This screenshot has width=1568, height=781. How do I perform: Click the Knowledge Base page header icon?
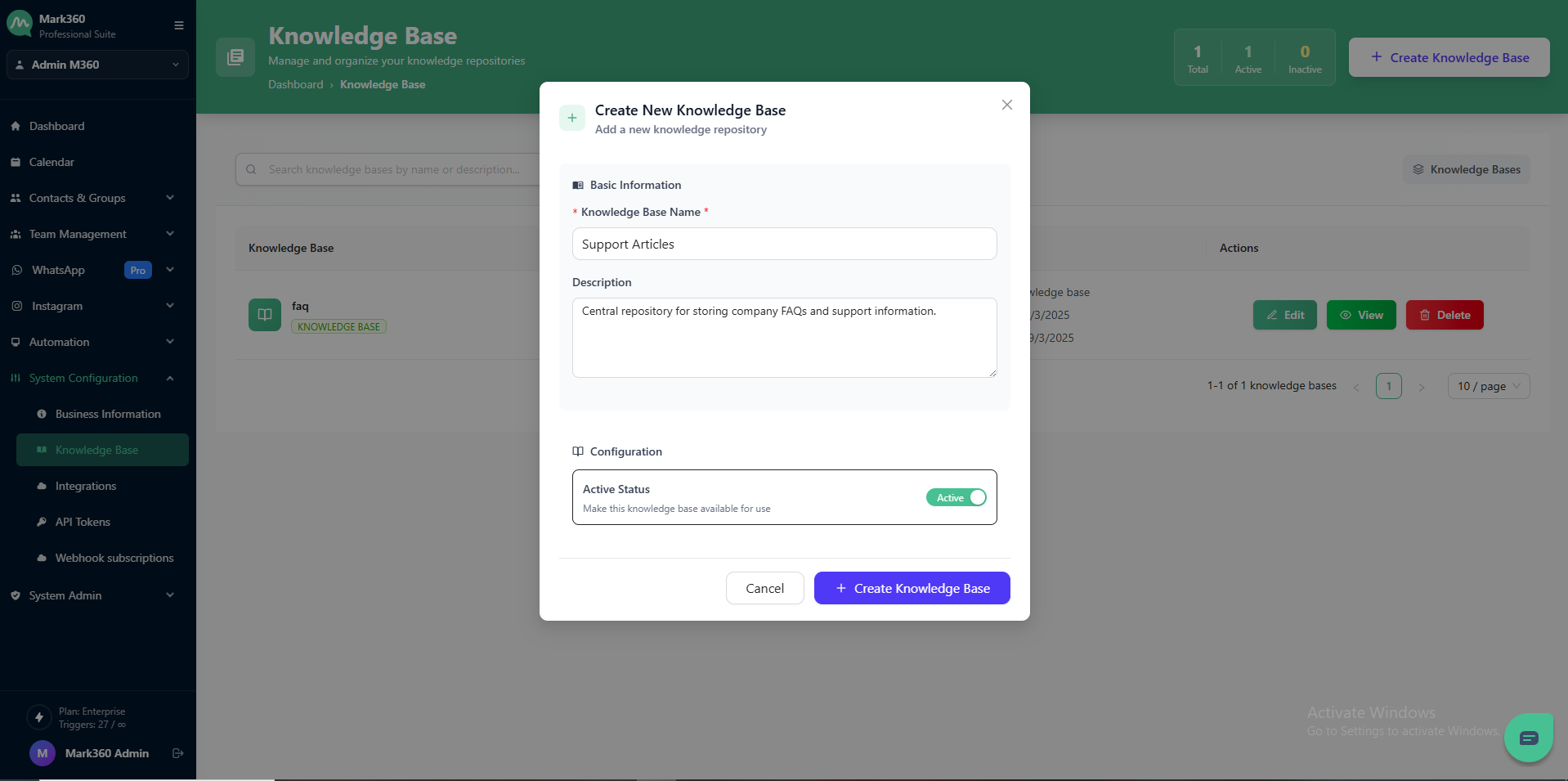[235, 57]
